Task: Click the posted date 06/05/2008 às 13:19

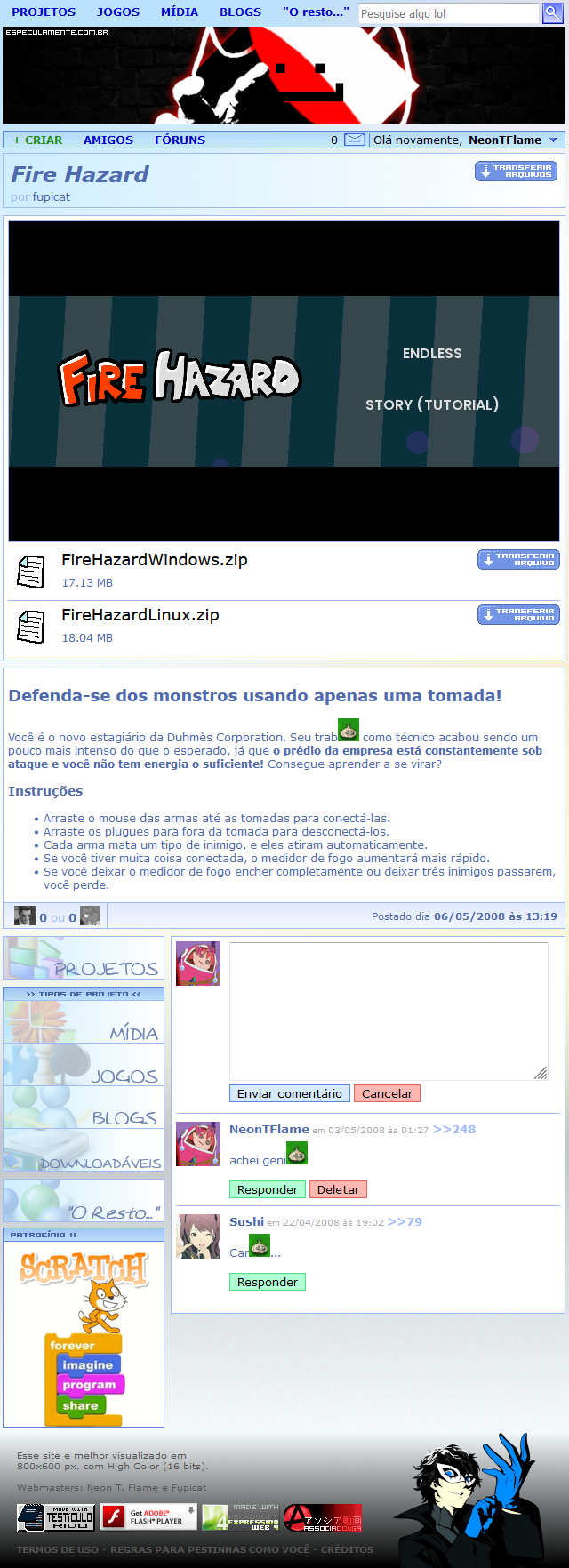Action: click(495, 916)
